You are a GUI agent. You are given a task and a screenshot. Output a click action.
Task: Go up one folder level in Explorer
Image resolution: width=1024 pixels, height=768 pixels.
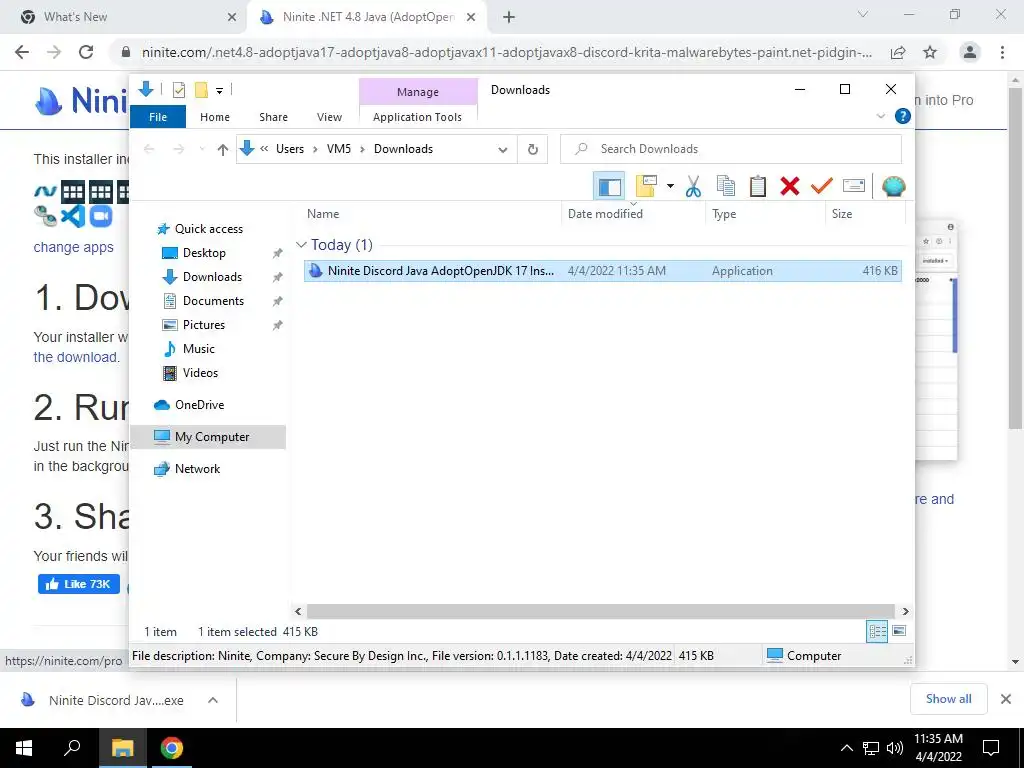pos(223,150)
